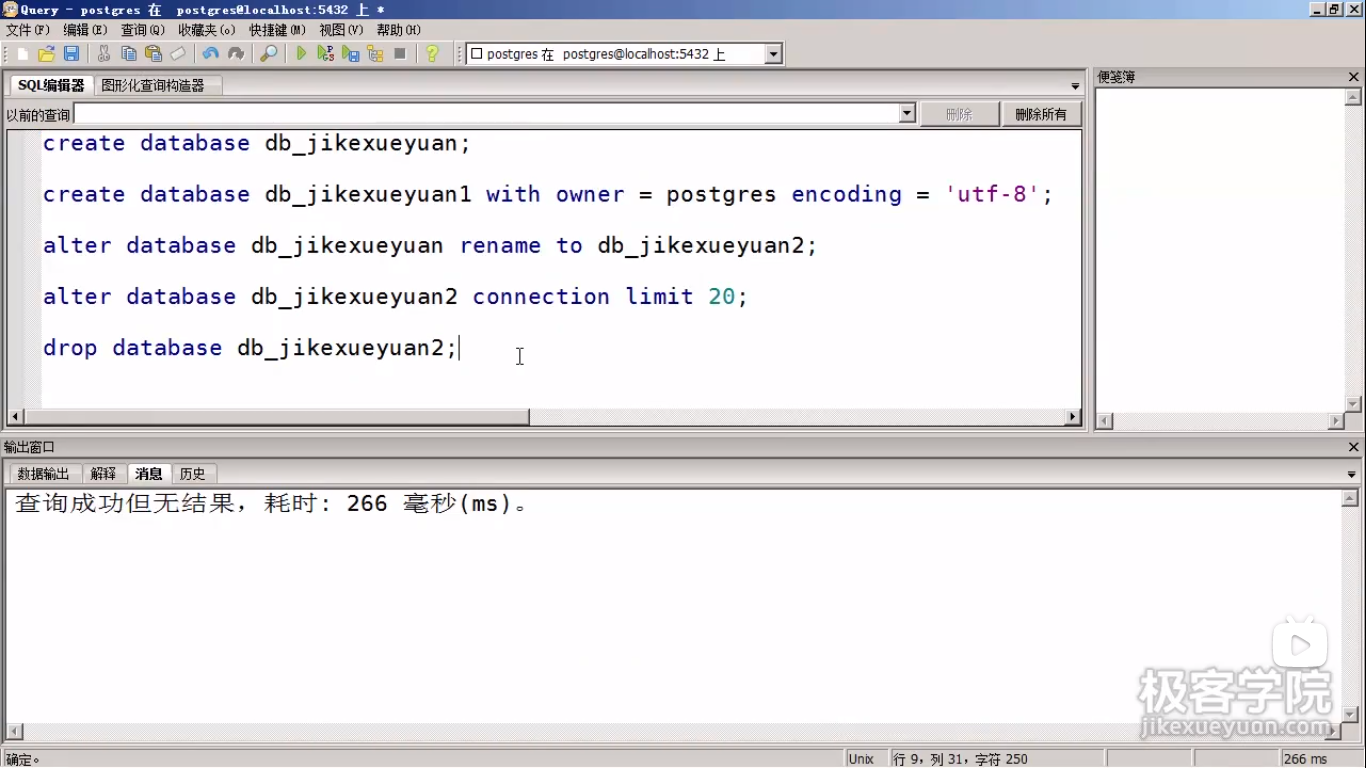
Task: Click the 删除所有 button
Action: click(x=1041, y=113)
